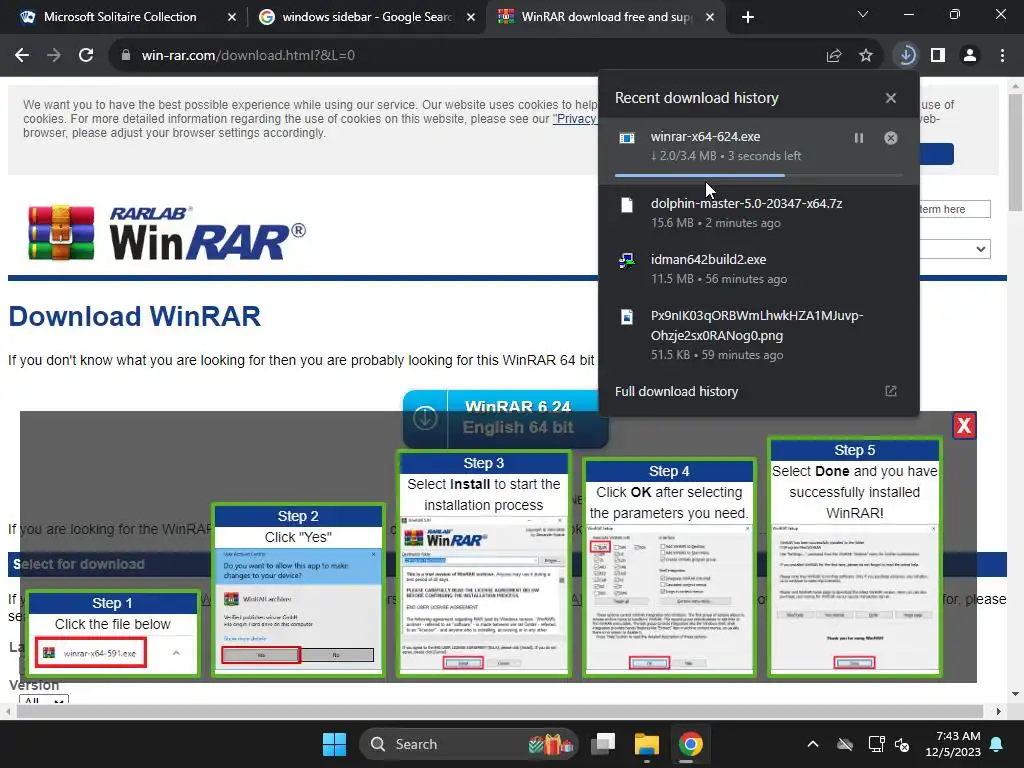The image size is (1024, 768).
Task: Close the windows sidebar Google Search tab
Action: [471, 17]
